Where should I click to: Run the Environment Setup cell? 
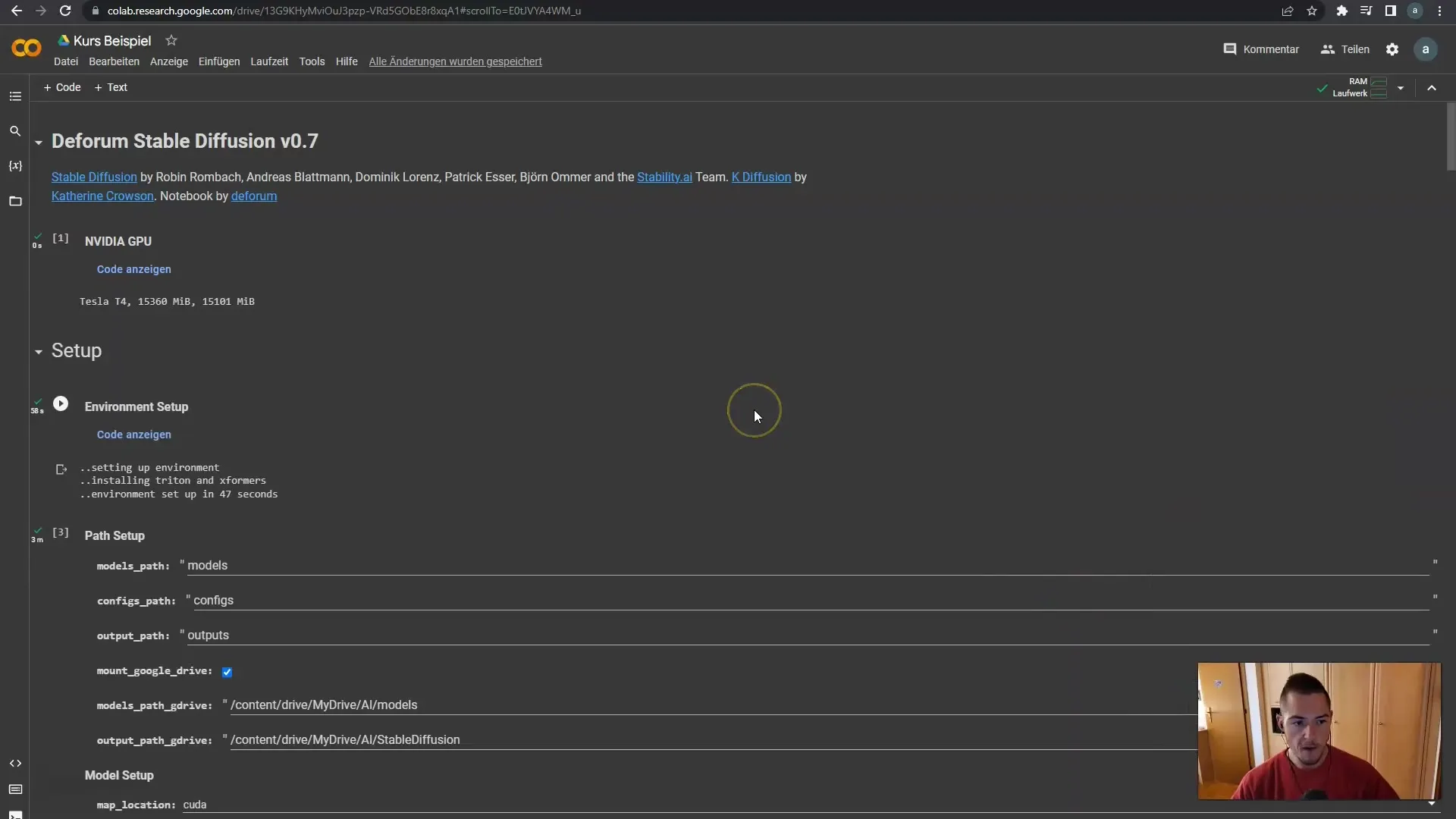pos(61,403)
